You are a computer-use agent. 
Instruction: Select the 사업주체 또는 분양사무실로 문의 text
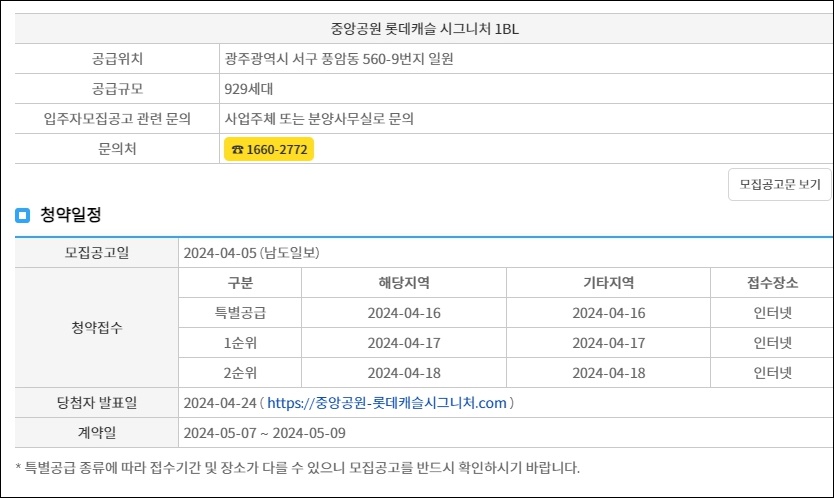coord(319,119)
